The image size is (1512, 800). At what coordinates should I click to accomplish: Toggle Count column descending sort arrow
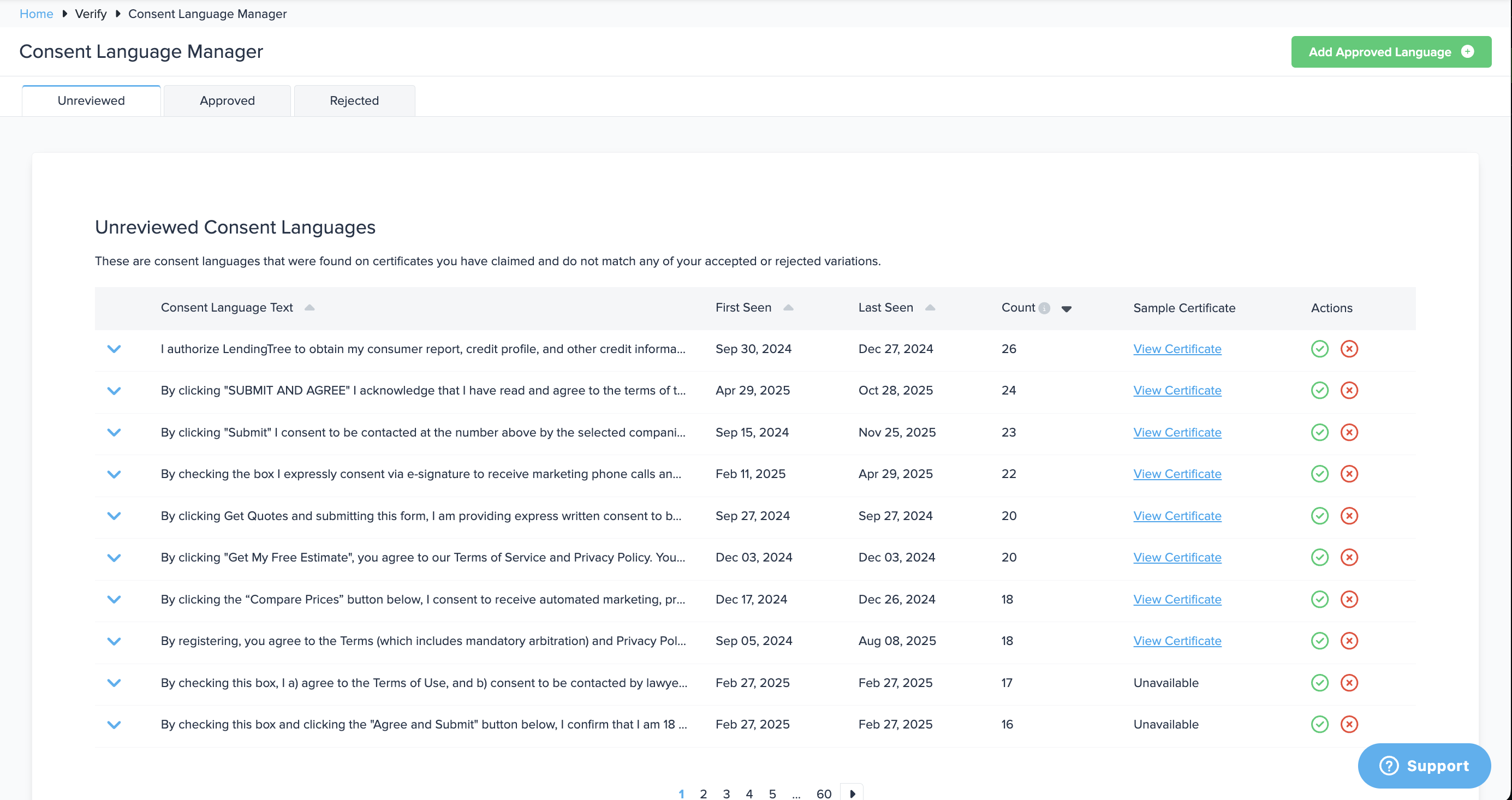[x=1067, y=309]
